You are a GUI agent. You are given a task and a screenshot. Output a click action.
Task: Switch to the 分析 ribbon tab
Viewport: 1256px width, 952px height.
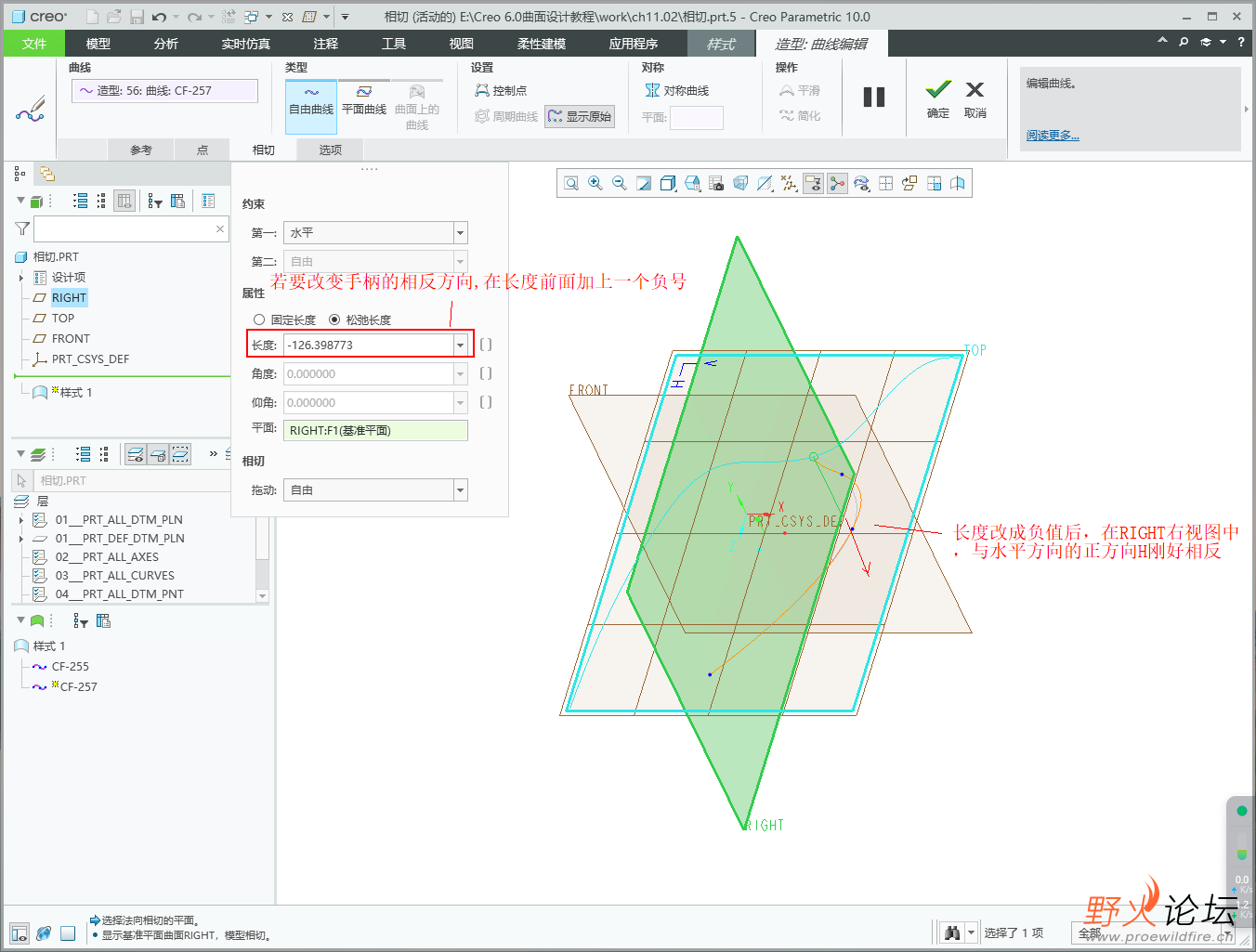(166, 44)
